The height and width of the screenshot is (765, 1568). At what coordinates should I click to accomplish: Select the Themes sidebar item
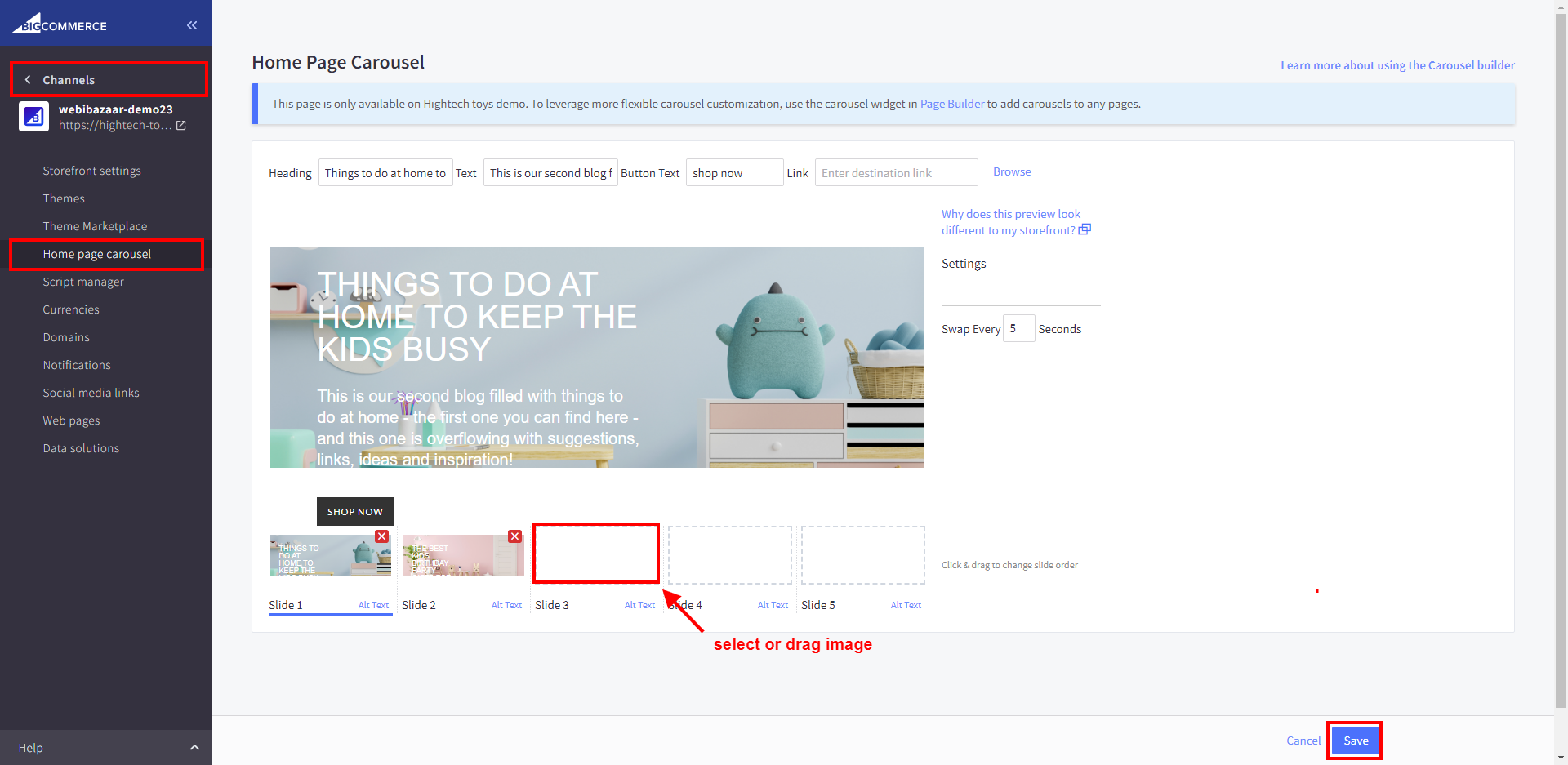(64, 198)
